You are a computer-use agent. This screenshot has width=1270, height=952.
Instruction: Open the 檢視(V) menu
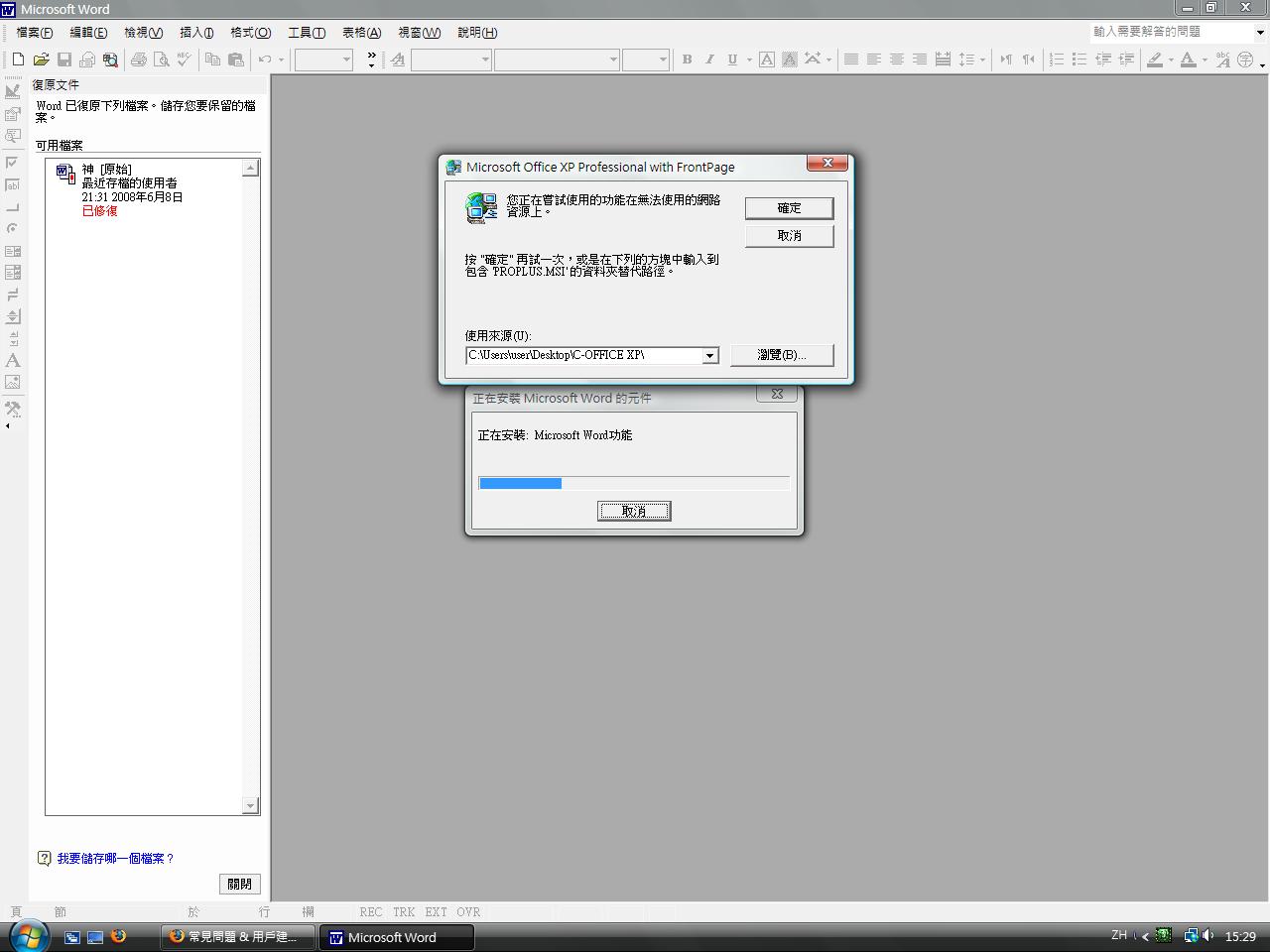143,33
